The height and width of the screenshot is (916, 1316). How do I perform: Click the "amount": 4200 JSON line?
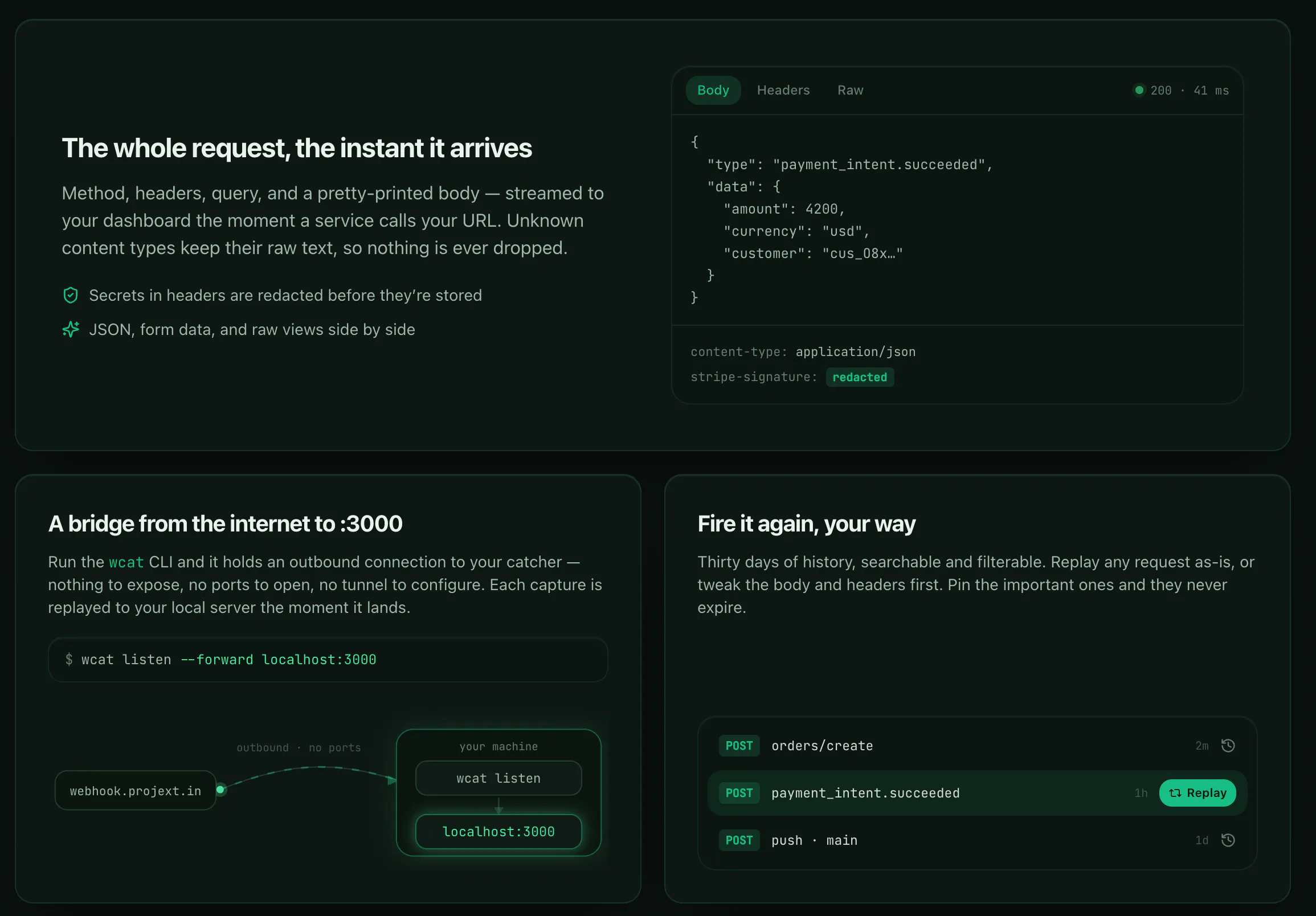pyautogui.click(x=783, y=209)
